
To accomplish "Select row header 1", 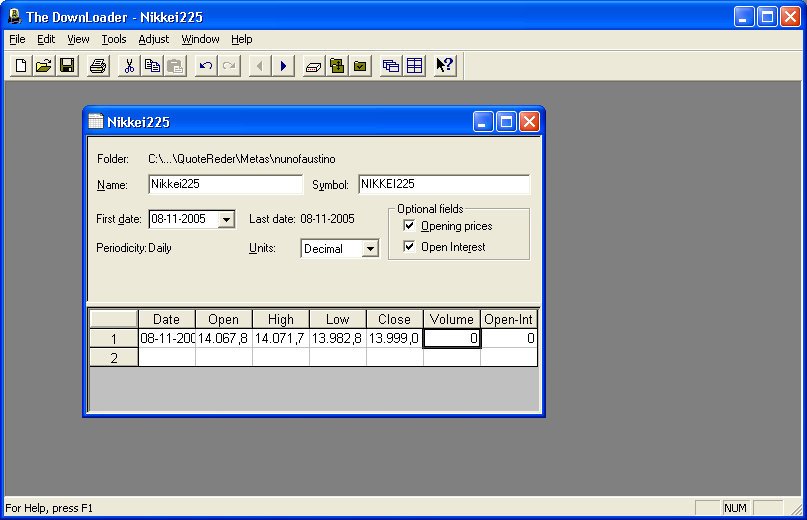I will [114, 339].
